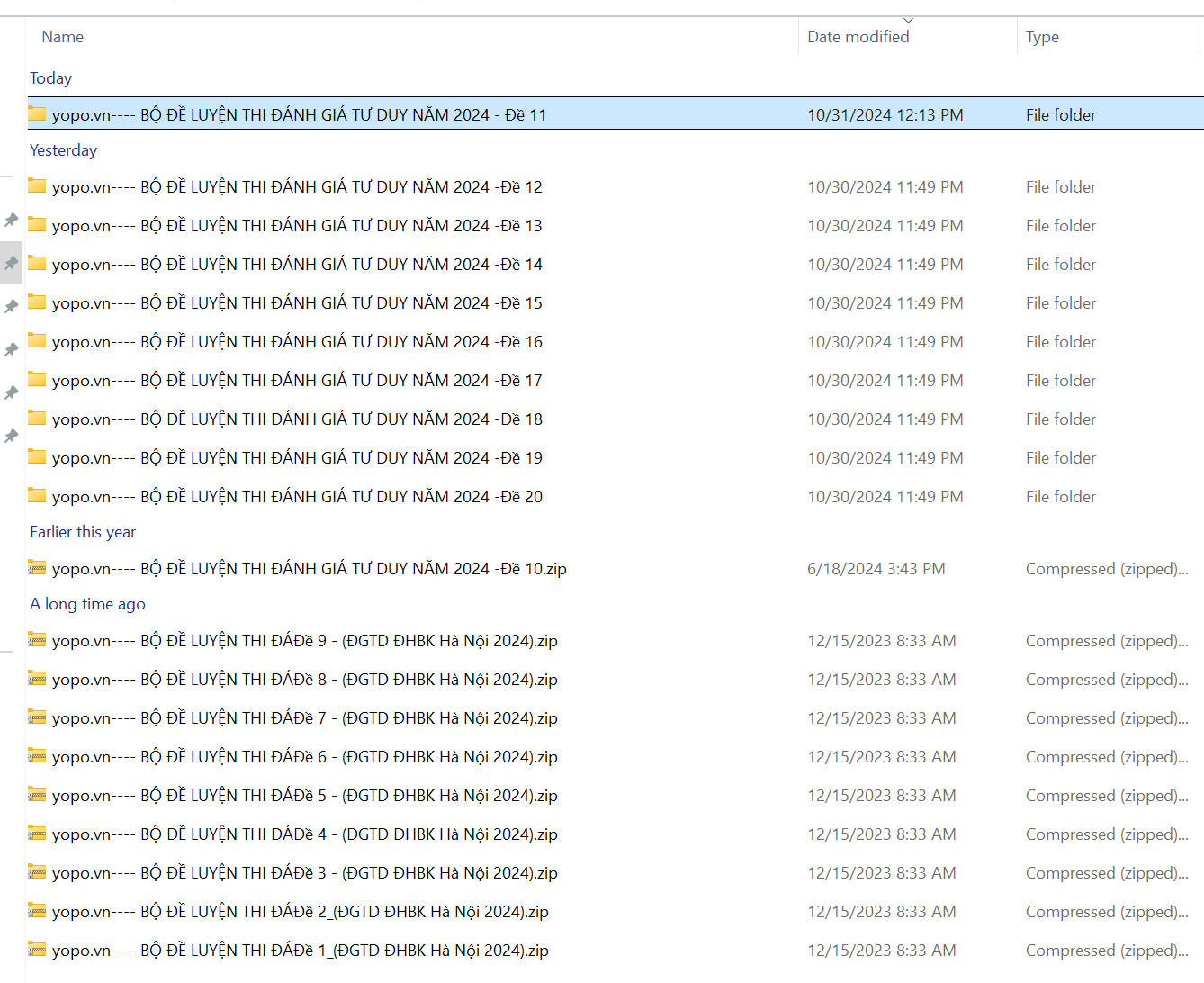The height and width of the screenshot is (983, 1204).
Task: Click folder icon beside Đề 18
Action: pyautogui.click(x=37, y=418)
